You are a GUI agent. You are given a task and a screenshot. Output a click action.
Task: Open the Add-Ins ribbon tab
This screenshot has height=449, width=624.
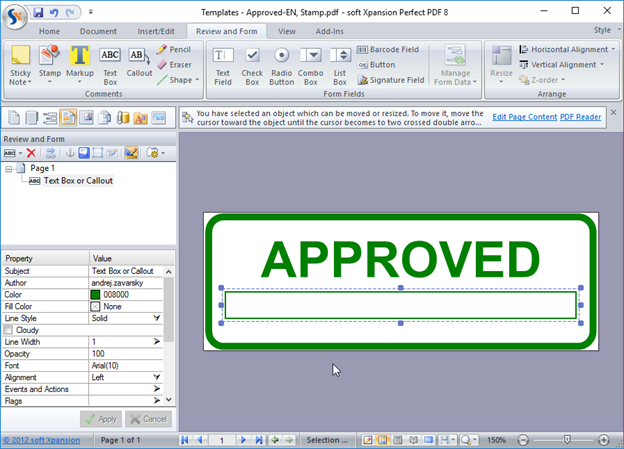coord(329,31)
